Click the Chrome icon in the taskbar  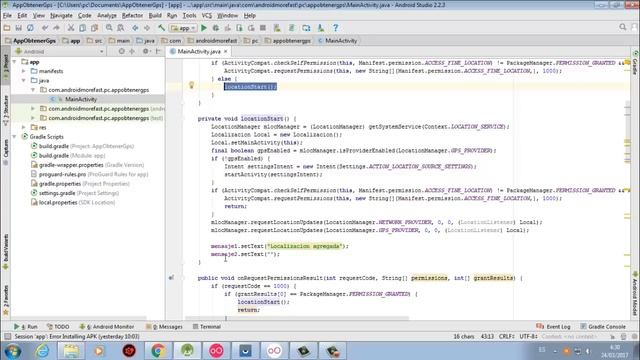[x=158, y=351]
